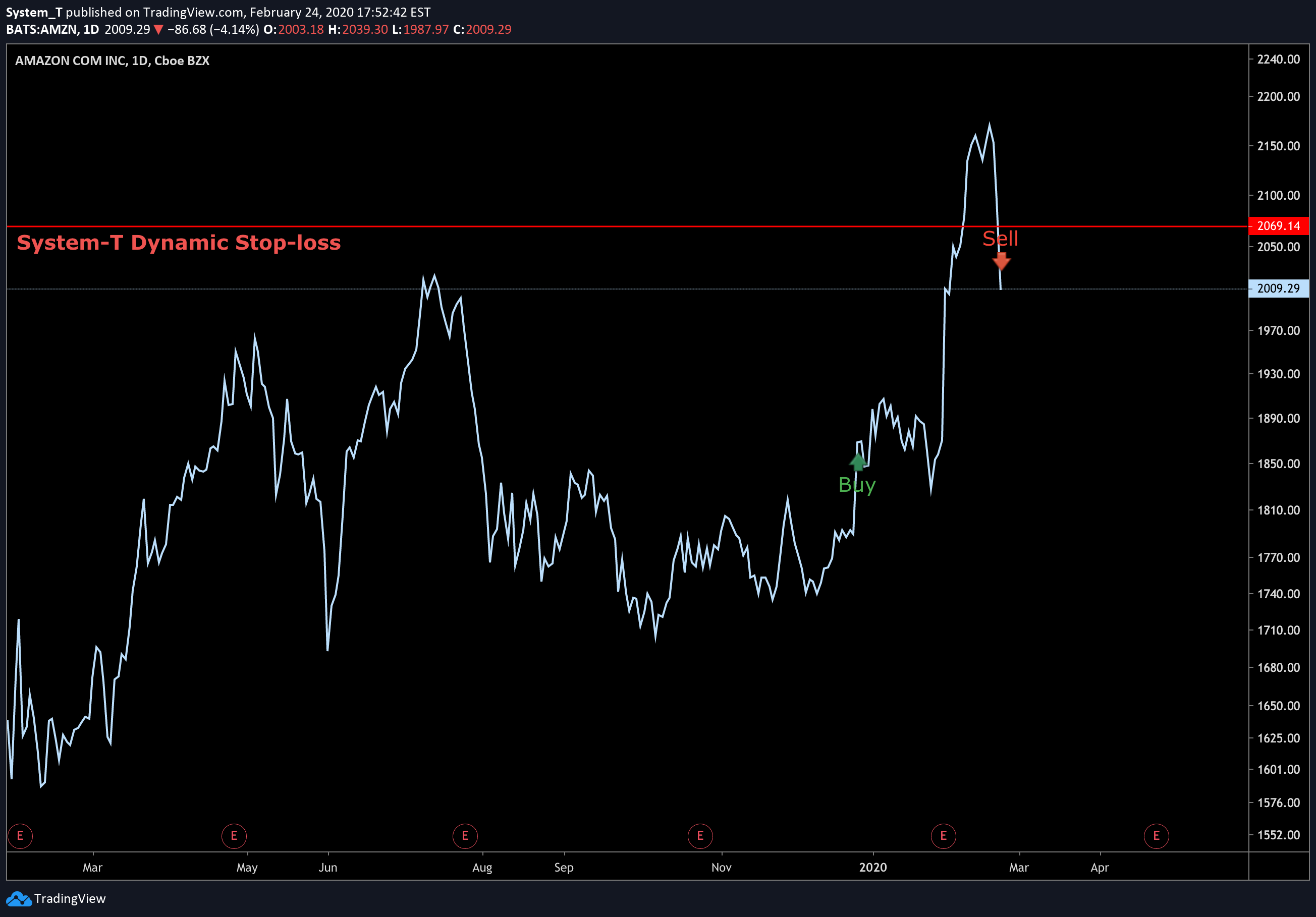Image resolution: width=1316 pixels, height=917 pixels.
Task: Click the TradingView brand text link
Action: (x=70, y=898)
